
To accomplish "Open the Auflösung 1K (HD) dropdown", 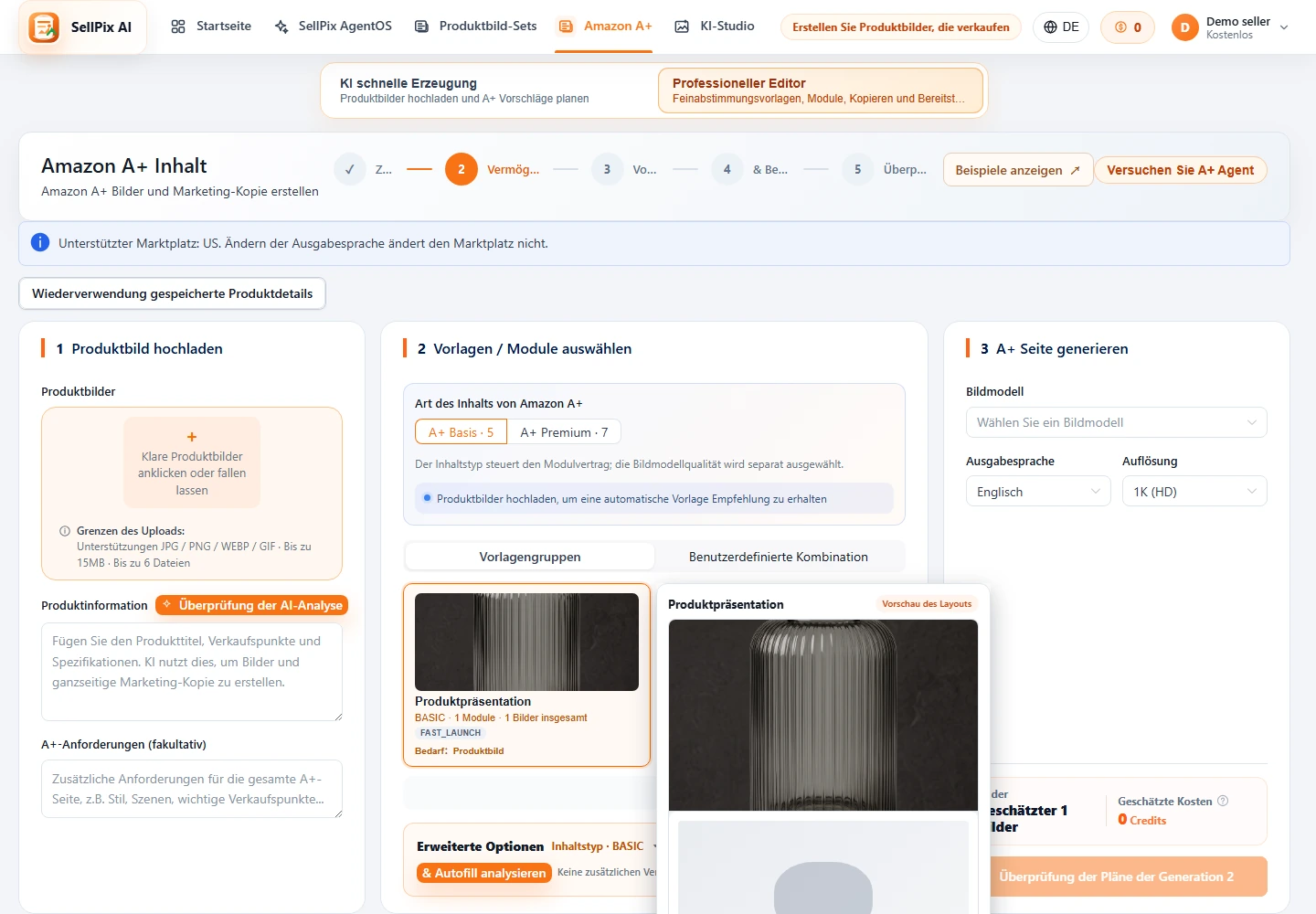I will point(1194,492).
